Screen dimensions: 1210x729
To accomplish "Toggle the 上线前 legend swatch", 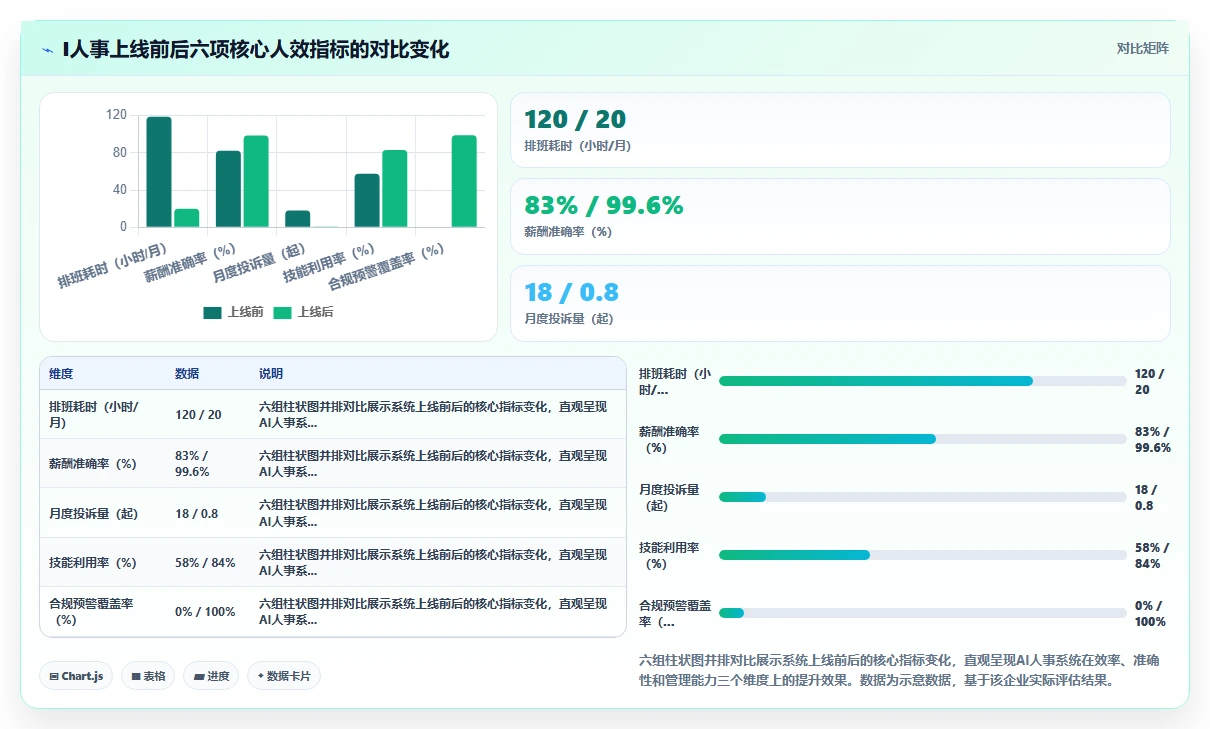I will (212, 312).
